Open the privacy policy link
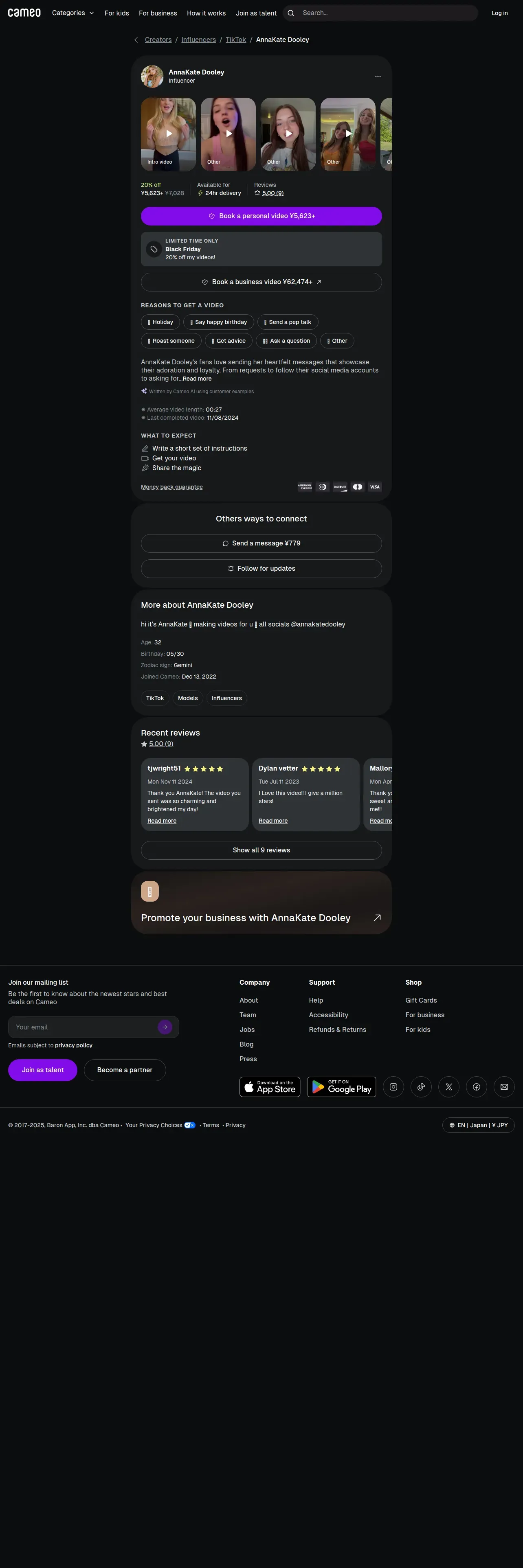The height and width of the screenshot is (1568, 523). (74, 1045)
